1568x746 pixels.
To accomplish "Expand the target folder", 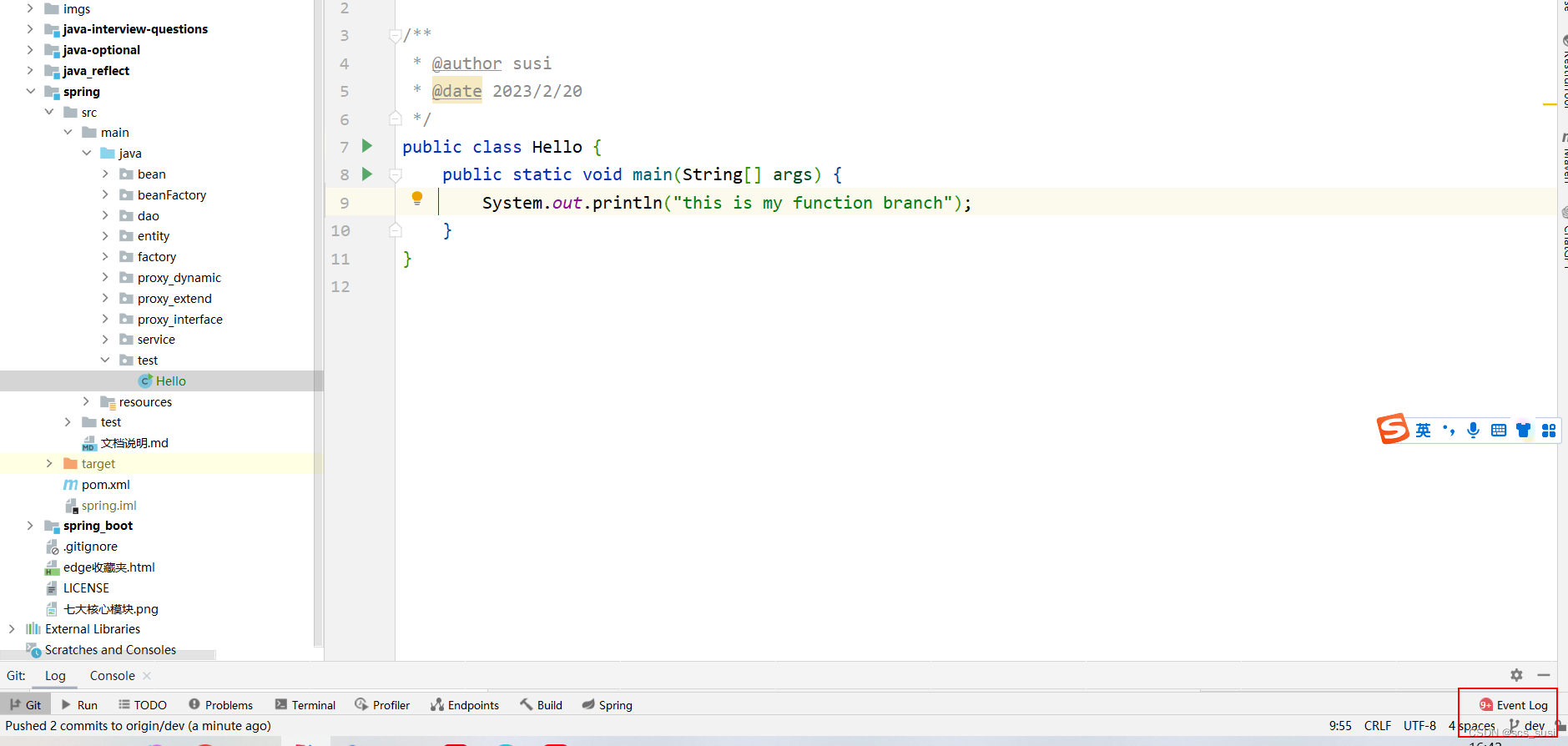I will point(48,464).
